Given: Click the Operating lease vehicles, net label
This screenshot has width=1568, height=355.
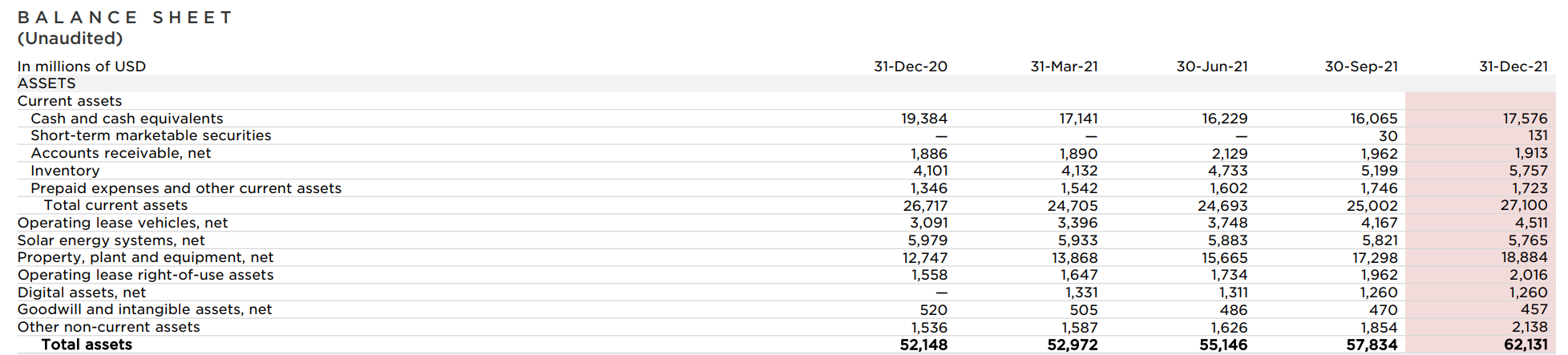Looking at the screenshot, I should pos(123,223).
